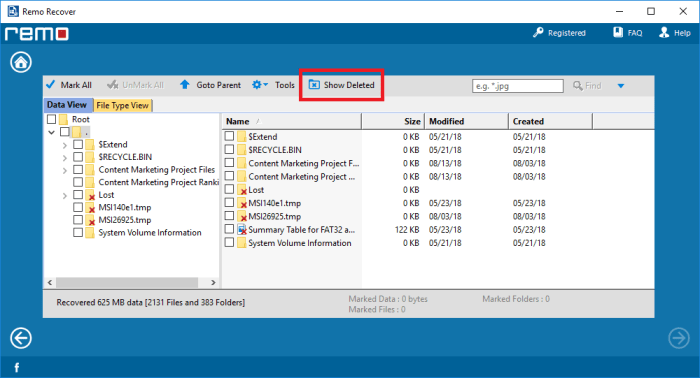700x378 pixels.
Task: Expand the $Extend tree node
Action: coord(65,145)
